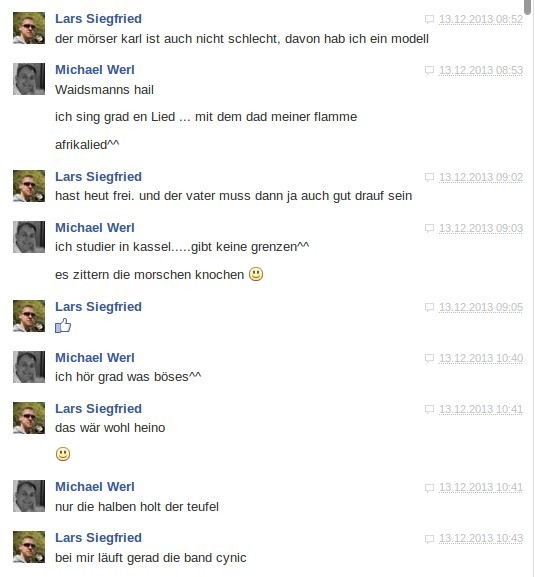Image resolution: width=535 pixels, height=577 pixels.
Task: Click the vertical scrollbar thumb on the right
Action: coord(528,7)
